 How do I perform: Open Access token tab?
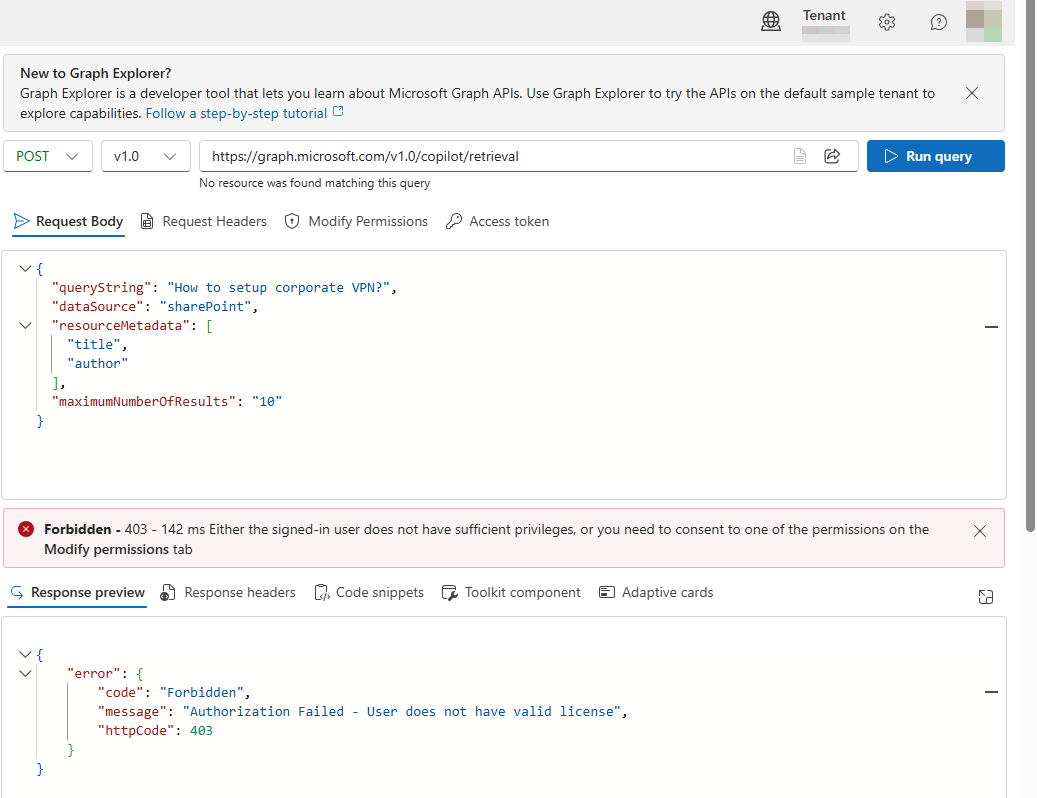(497, 221)
